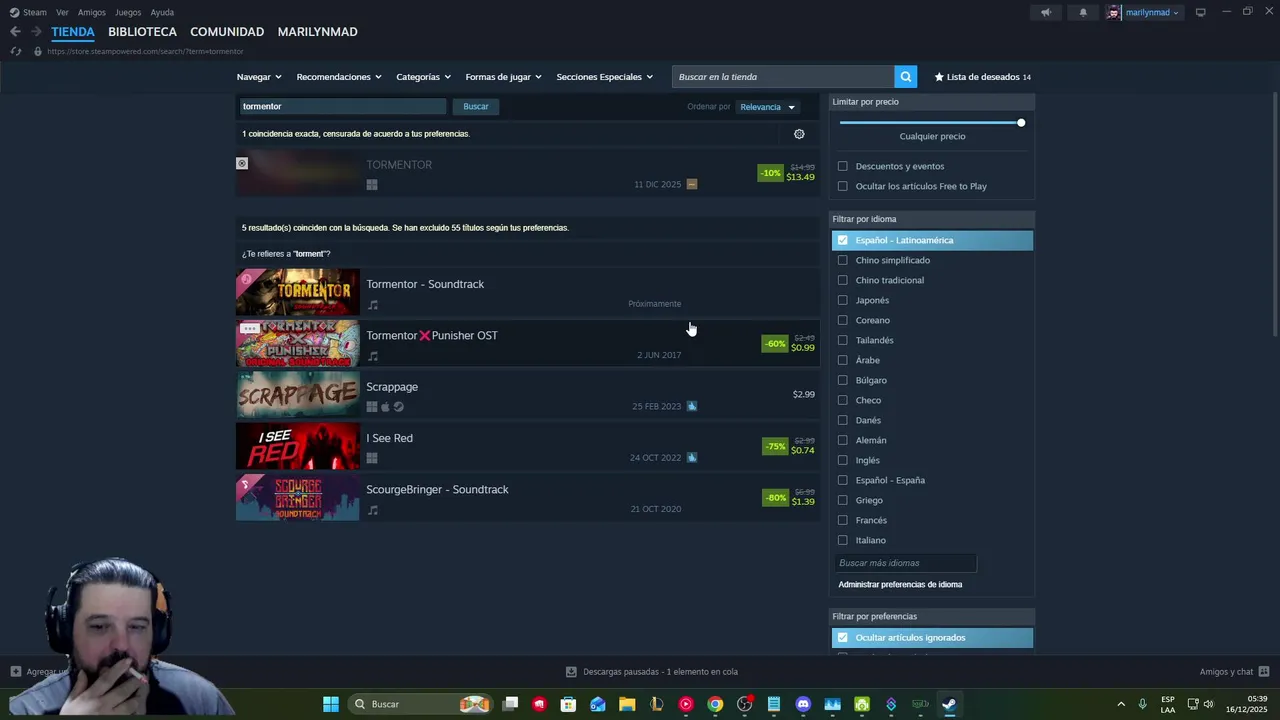The height and width of the screenshot is (720, 1280).
Task: Check the Español - España filter
Action: tap(843, 480)
